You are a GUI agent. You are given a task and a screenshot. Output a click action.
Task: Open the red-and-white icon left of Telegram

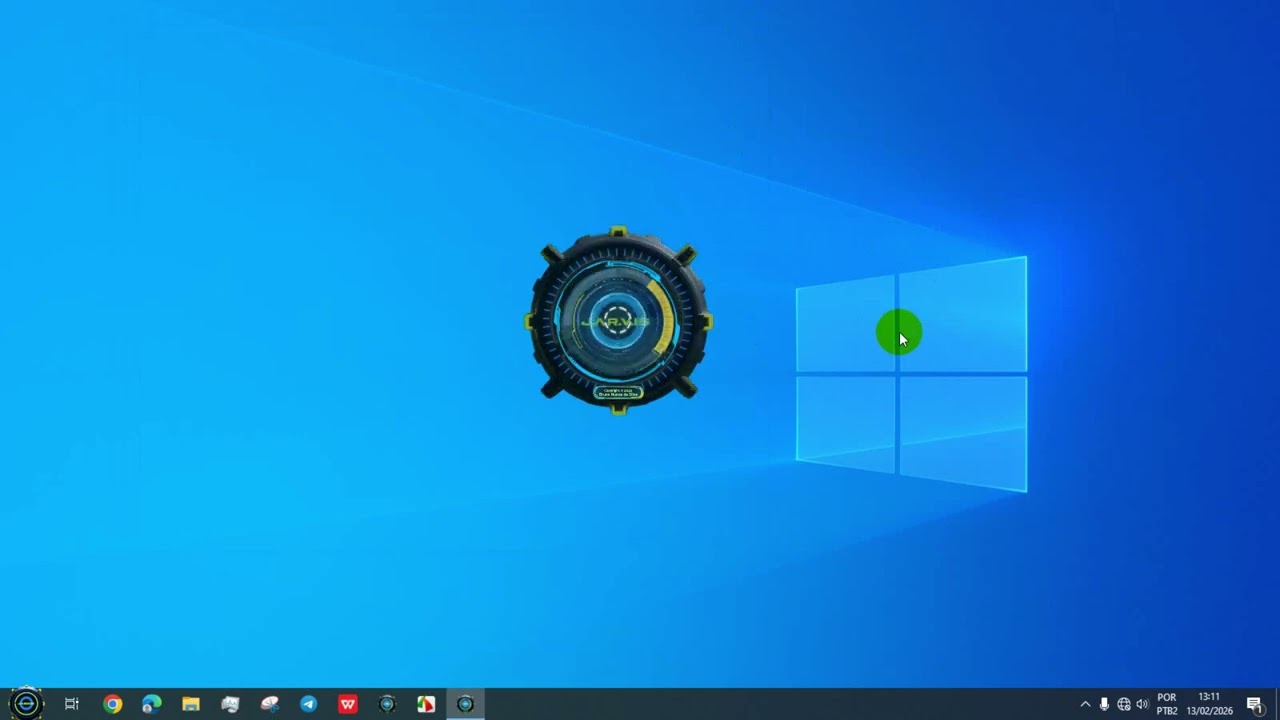pos(270,704)
